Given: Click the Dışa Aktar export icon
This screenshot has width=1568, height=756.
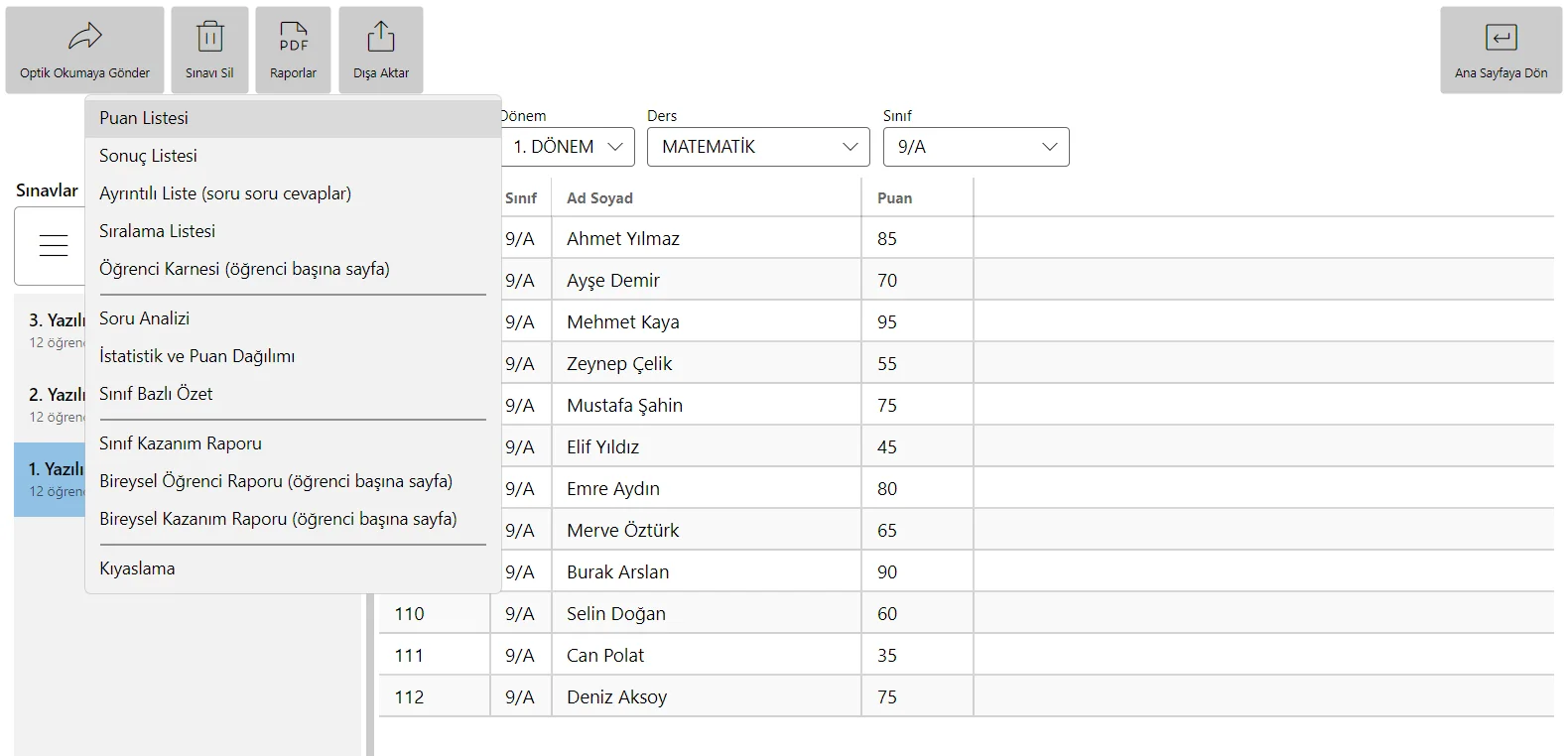Looking at the screenshot, I should tap(381, 37).
